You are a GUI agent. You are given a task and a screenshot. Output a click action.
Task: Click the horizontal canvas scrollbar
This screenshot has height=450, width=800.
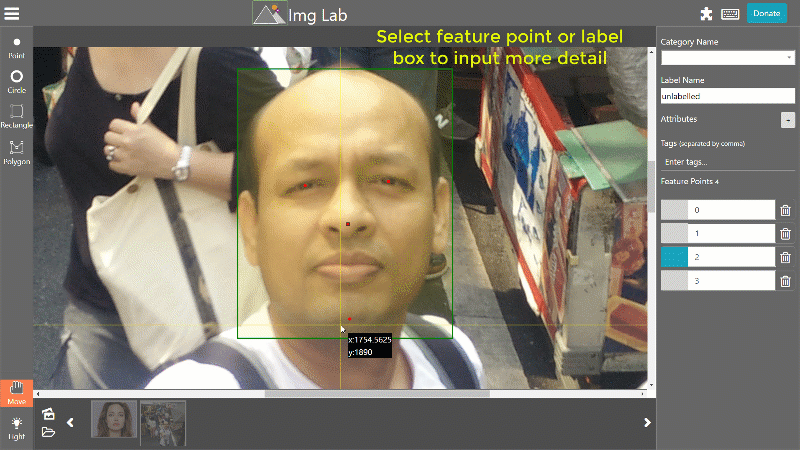[x=377, y=393]
